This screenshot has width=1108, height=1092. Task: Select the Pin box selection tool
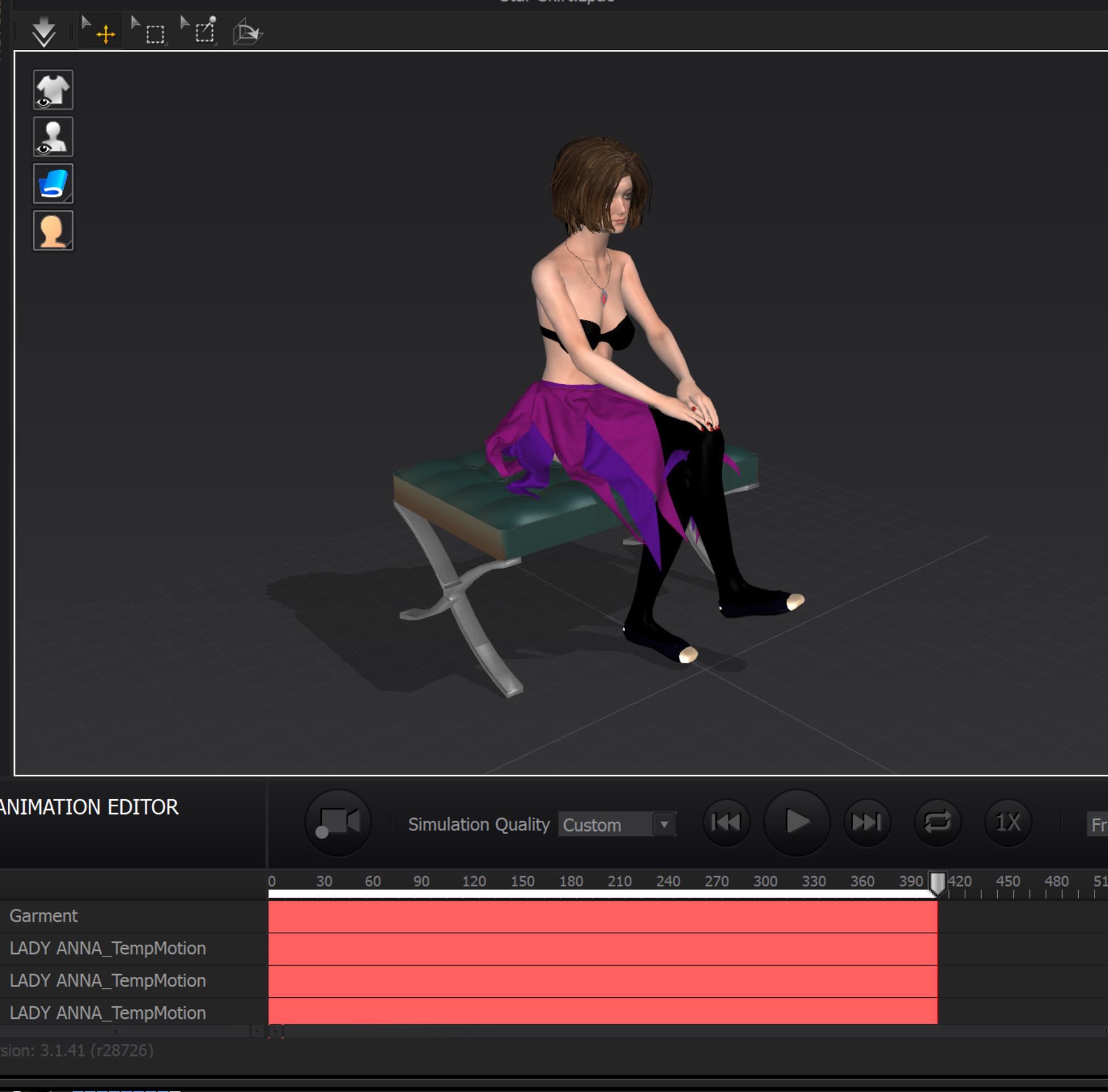(x=198, y=31)
